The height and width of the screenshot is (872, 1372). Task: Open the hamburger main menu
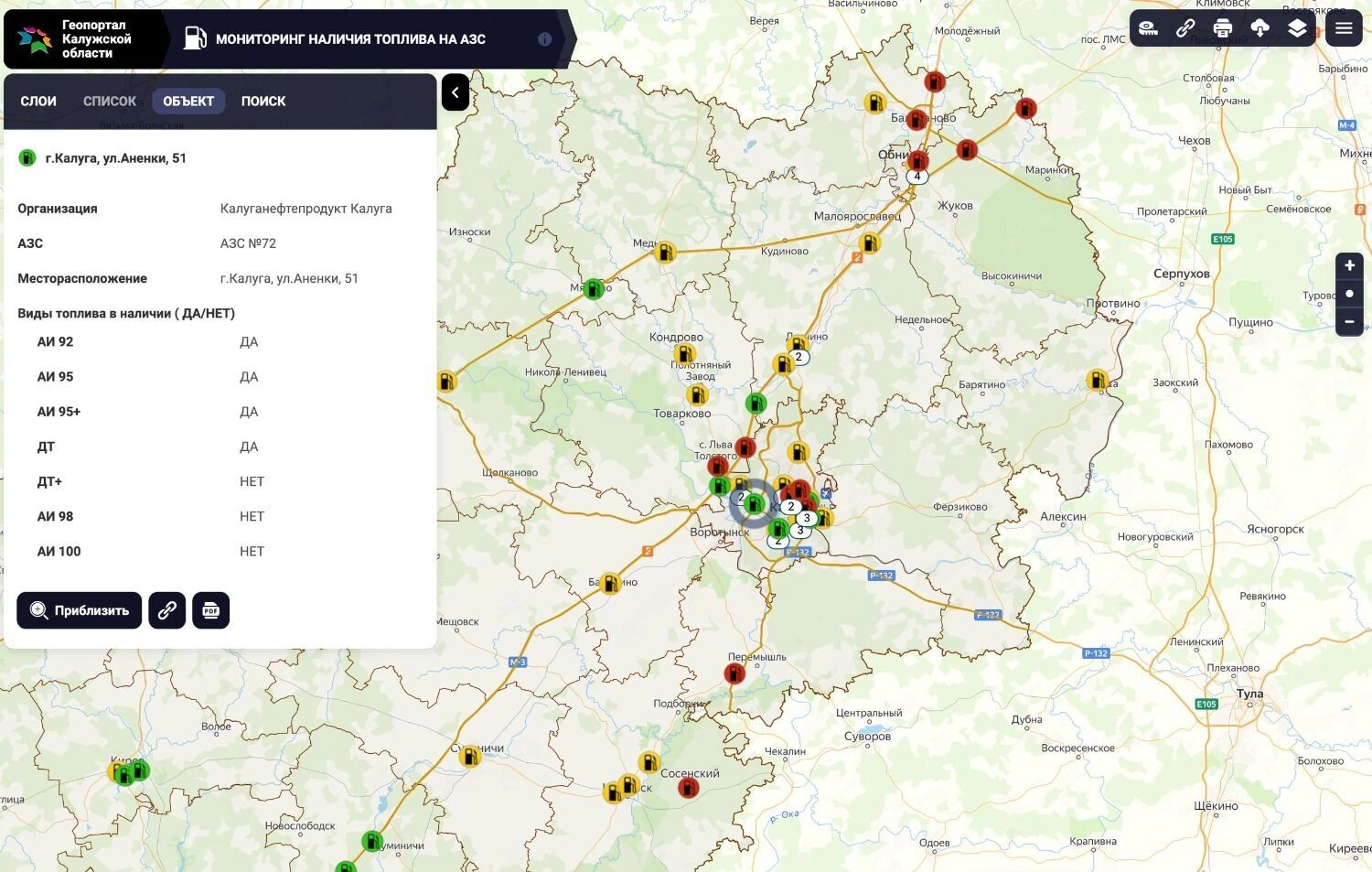[1344, 28]
